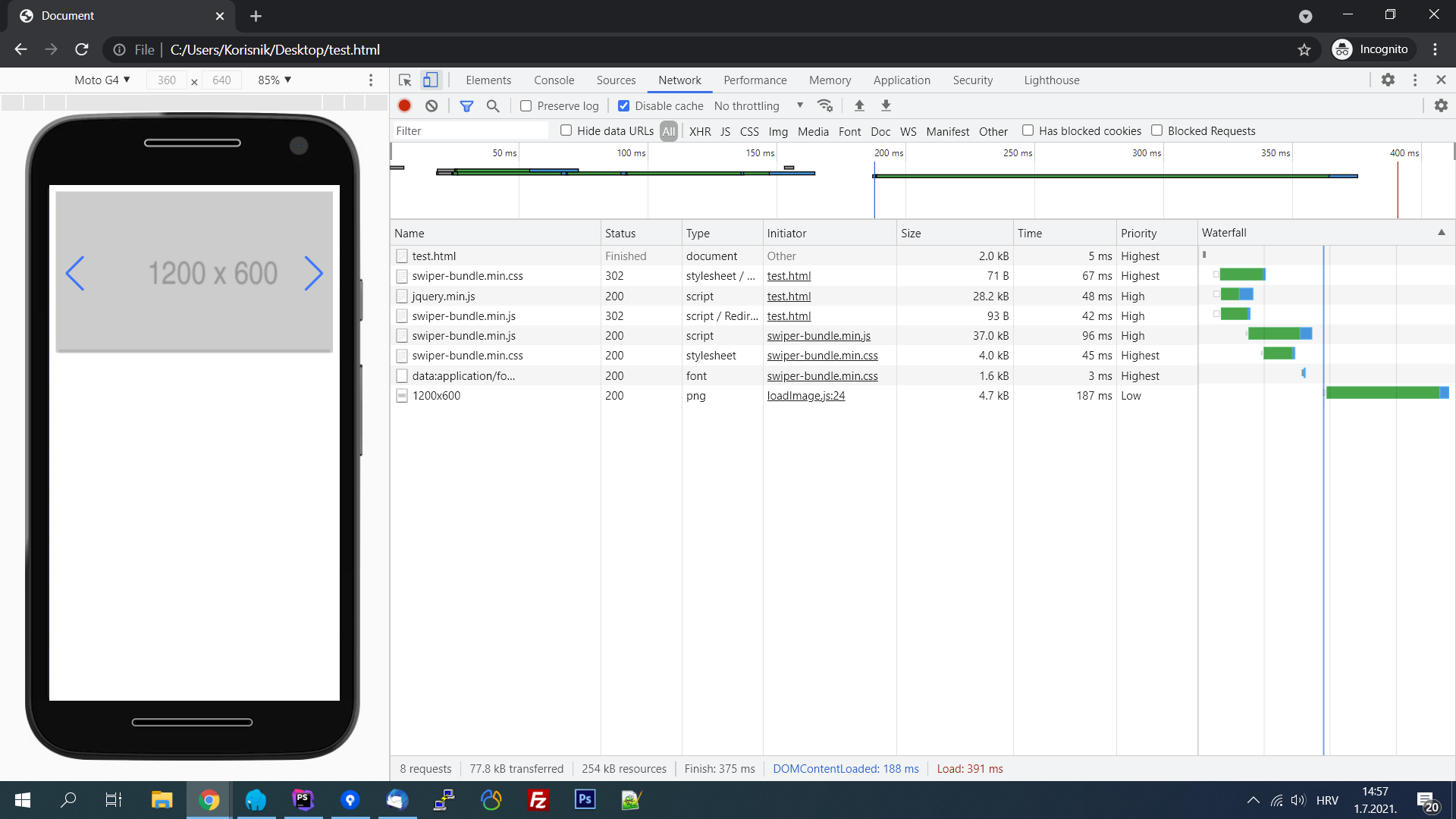Toggle the network filter bar
The height and width of the screenshot is (819, 1456).
(467, 105)
